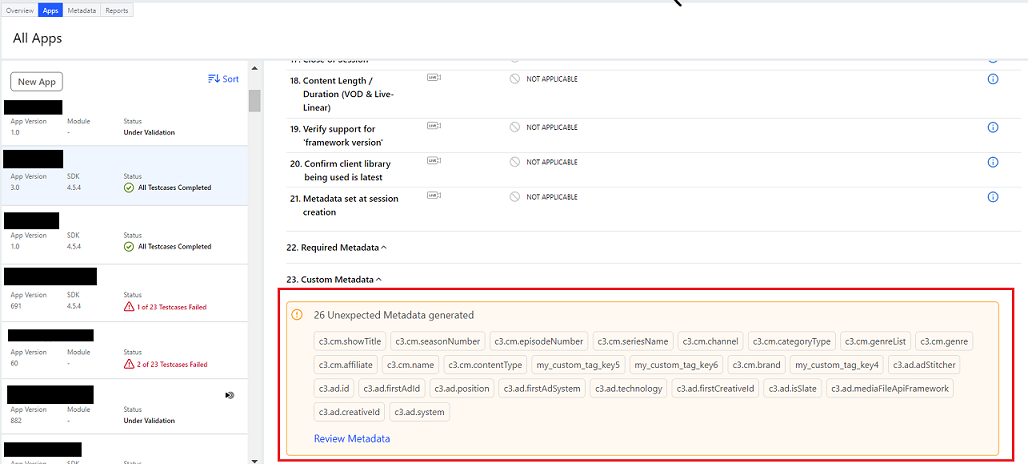Click the green check icon for SDK 3.0 app

(129, 187)
